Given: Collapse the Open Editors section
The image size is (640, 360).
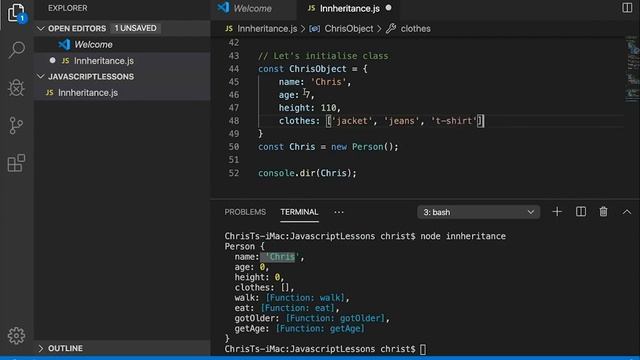Looking at the screenshot, I should click(40, 28).
